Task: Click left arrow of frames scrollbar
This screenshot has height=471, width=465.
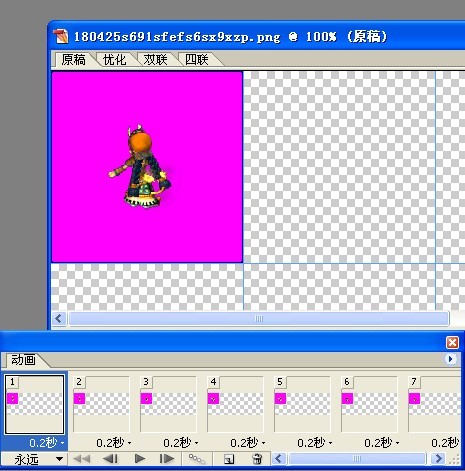Action: click(x=279, y=459)
